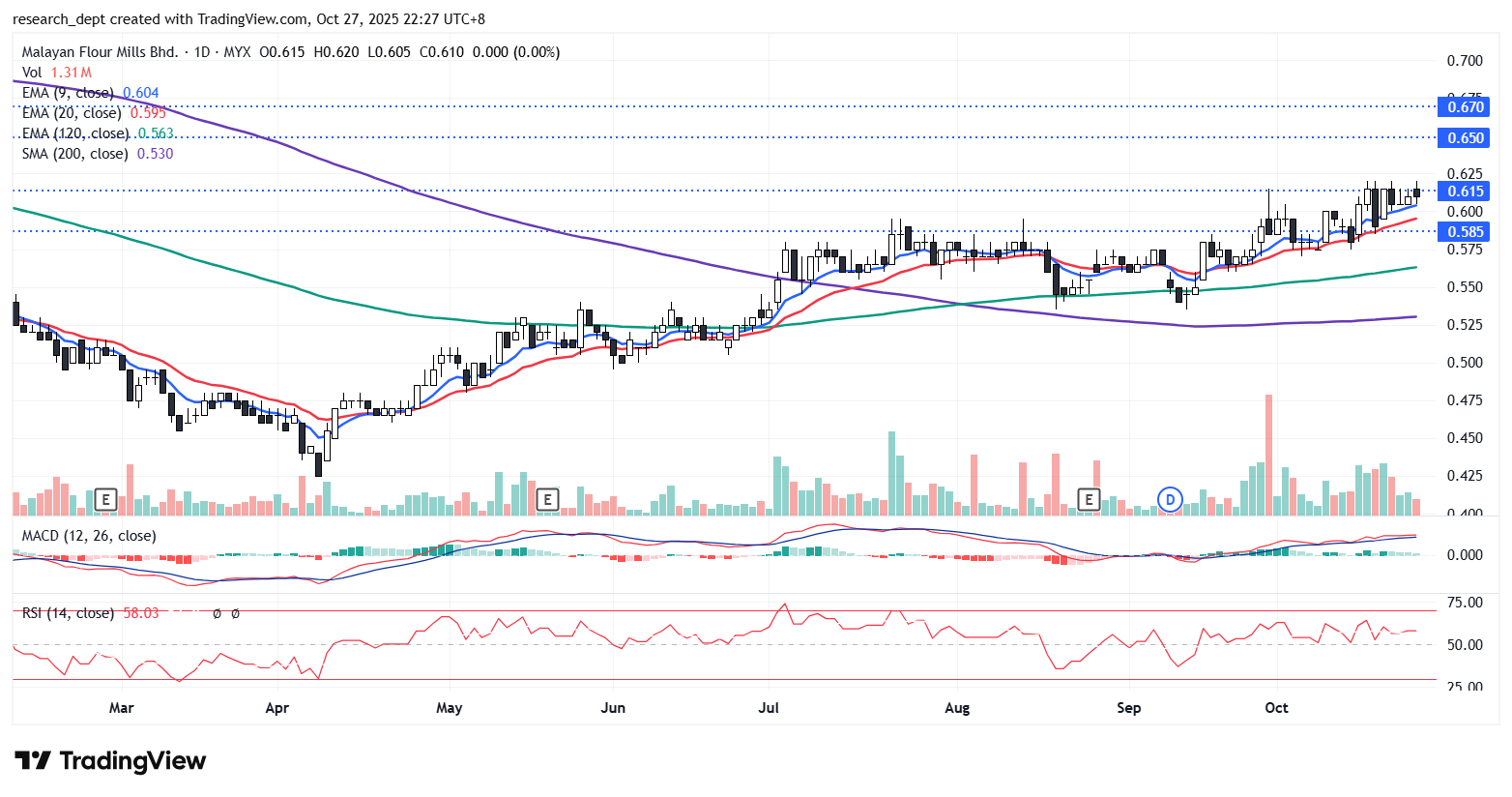Screen dimensions: 1512x797
Task: Select the 0.670 price level label
Action: [1466, 107]
